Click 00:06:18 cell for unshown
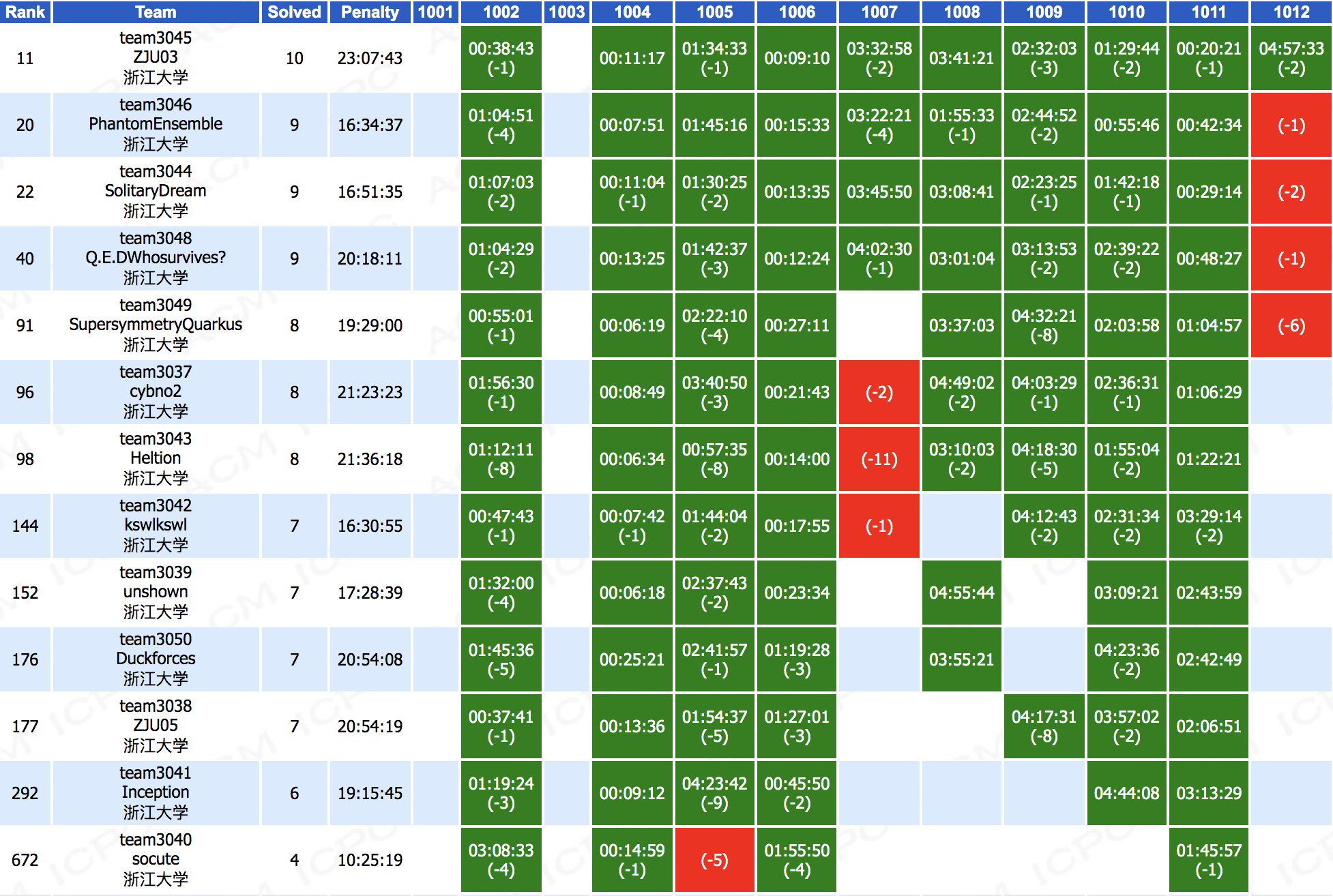Screen dimensions: 1333x896 click(632, 593)
